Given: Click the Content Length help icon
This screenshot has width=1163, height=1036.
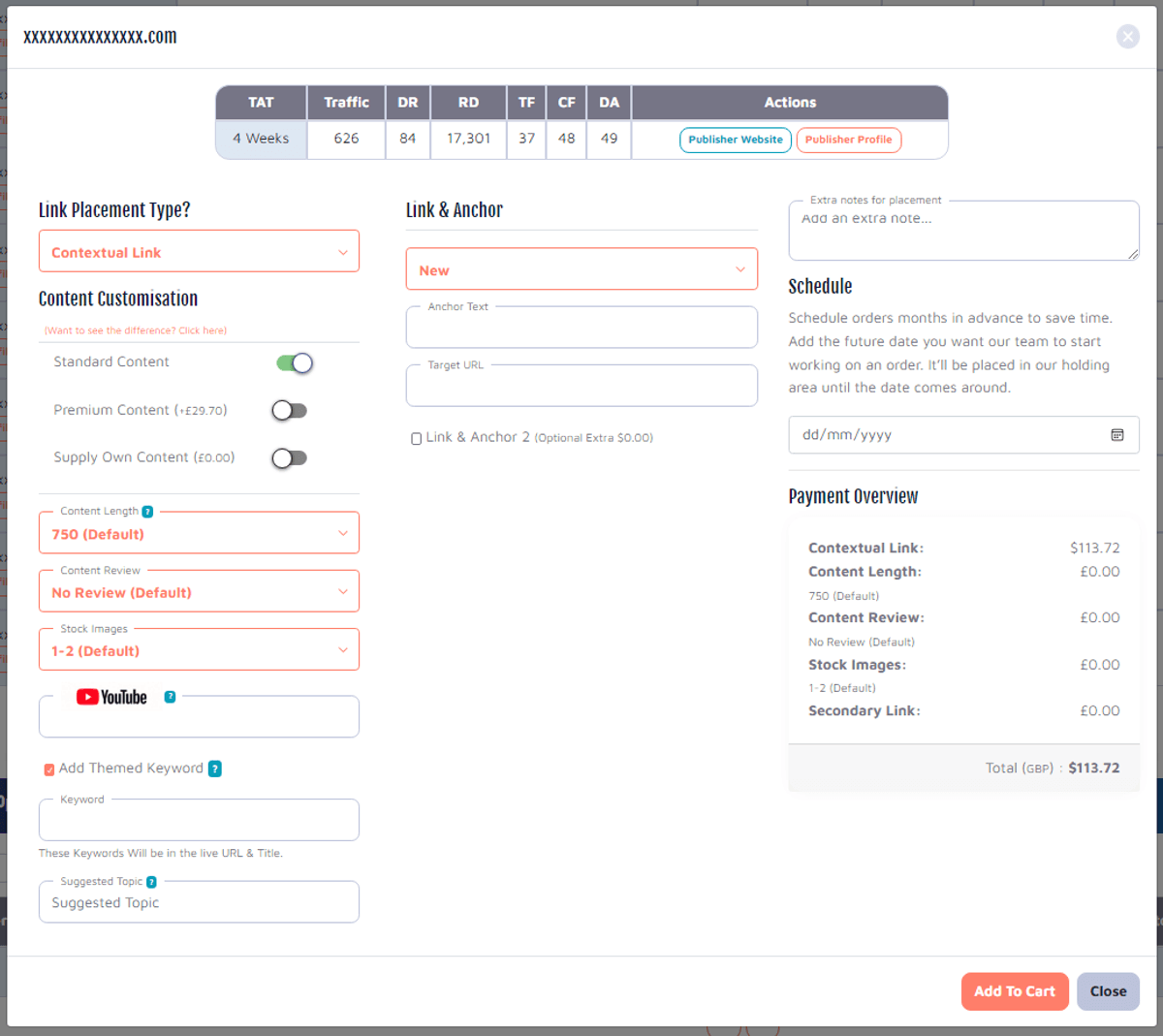Looking at the screenshot, I should tap(147, 512).
